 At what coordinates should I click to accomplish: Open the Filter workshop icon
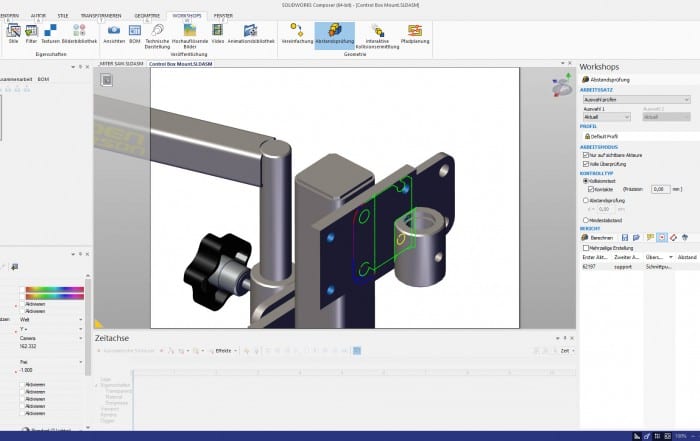pyautogui.click(x=31, y=34)
